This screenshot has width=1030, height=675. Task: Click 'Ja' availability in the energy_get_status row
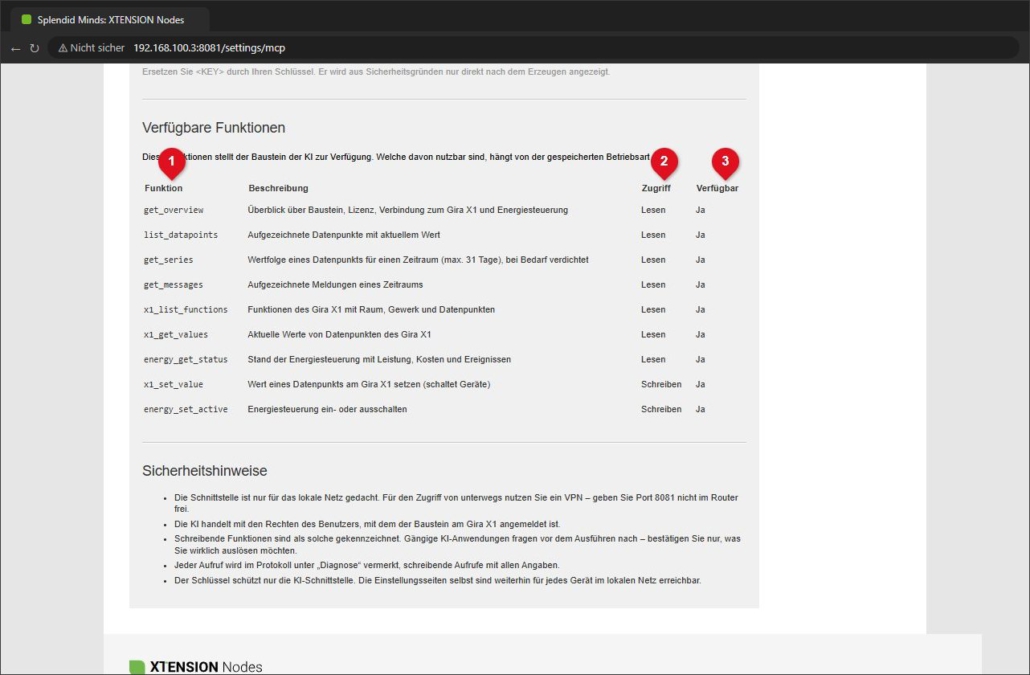click(700, 360)
